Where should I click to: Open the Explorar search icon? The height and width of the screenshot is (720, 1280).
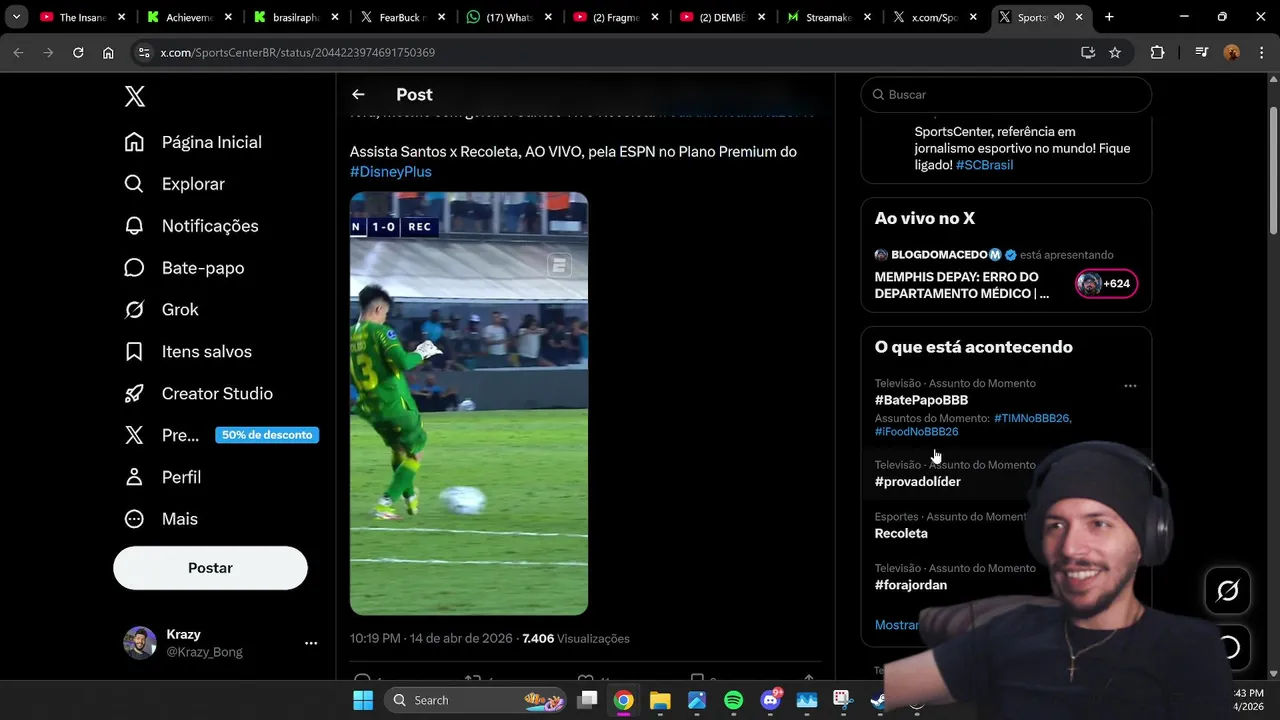coord(134,184)
